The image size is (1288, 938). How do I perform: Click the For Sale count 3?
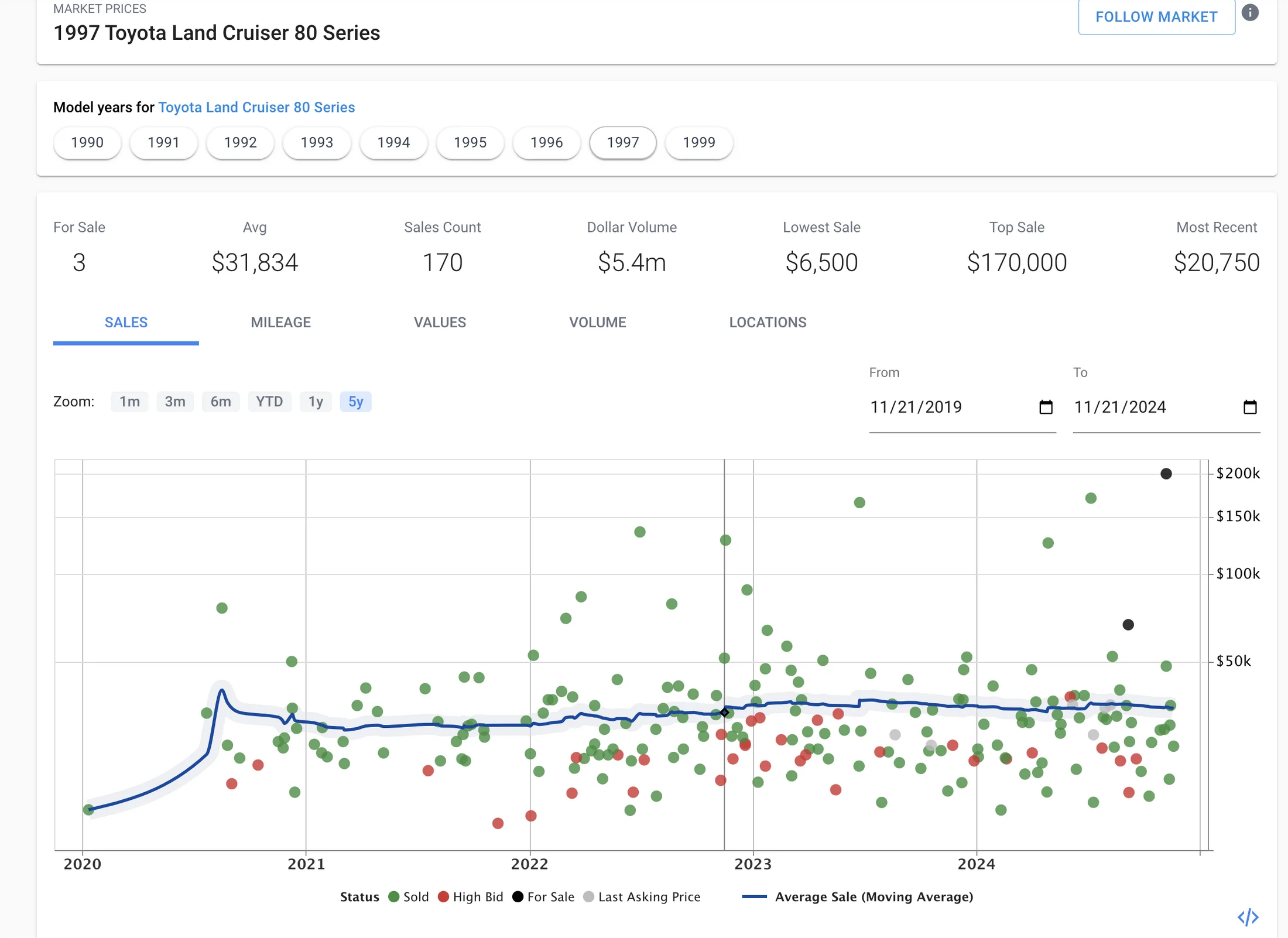click(79, 262)
